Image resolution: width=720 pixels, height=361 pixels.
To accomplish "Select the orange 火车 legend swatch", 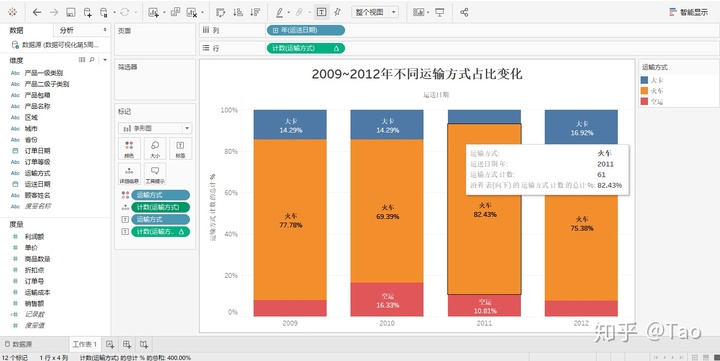I will pos(644,90).
